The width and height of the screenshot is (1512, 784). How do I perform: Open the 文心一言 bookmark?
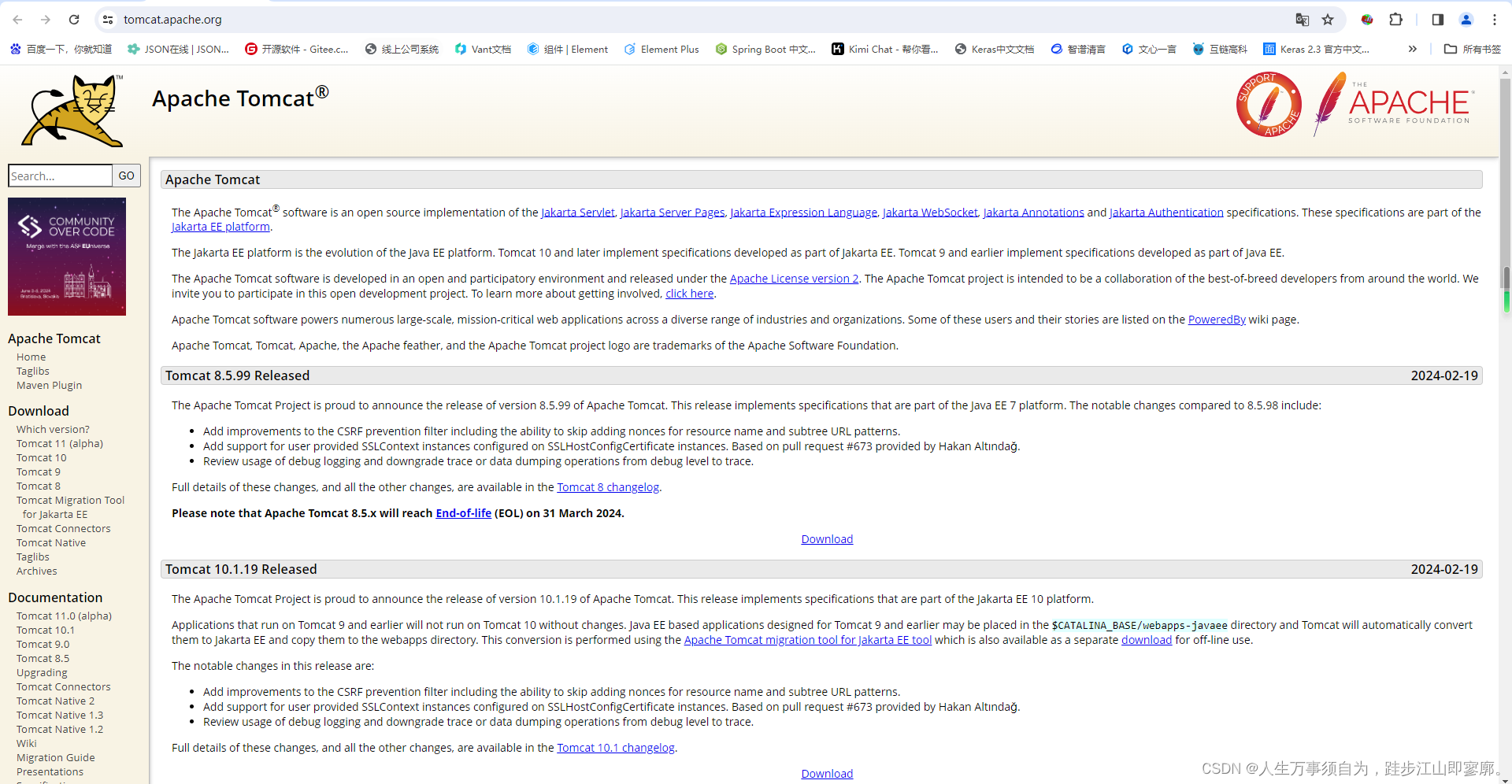pos(1149,49)
